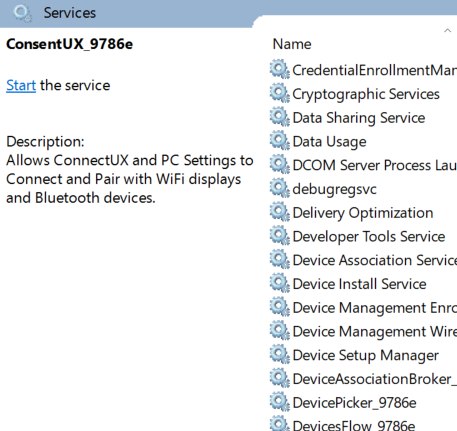The height and width of the screenshot is (431, 457).
Task: Click the Services magnifier icon in header
Action: tap(23, 13)
